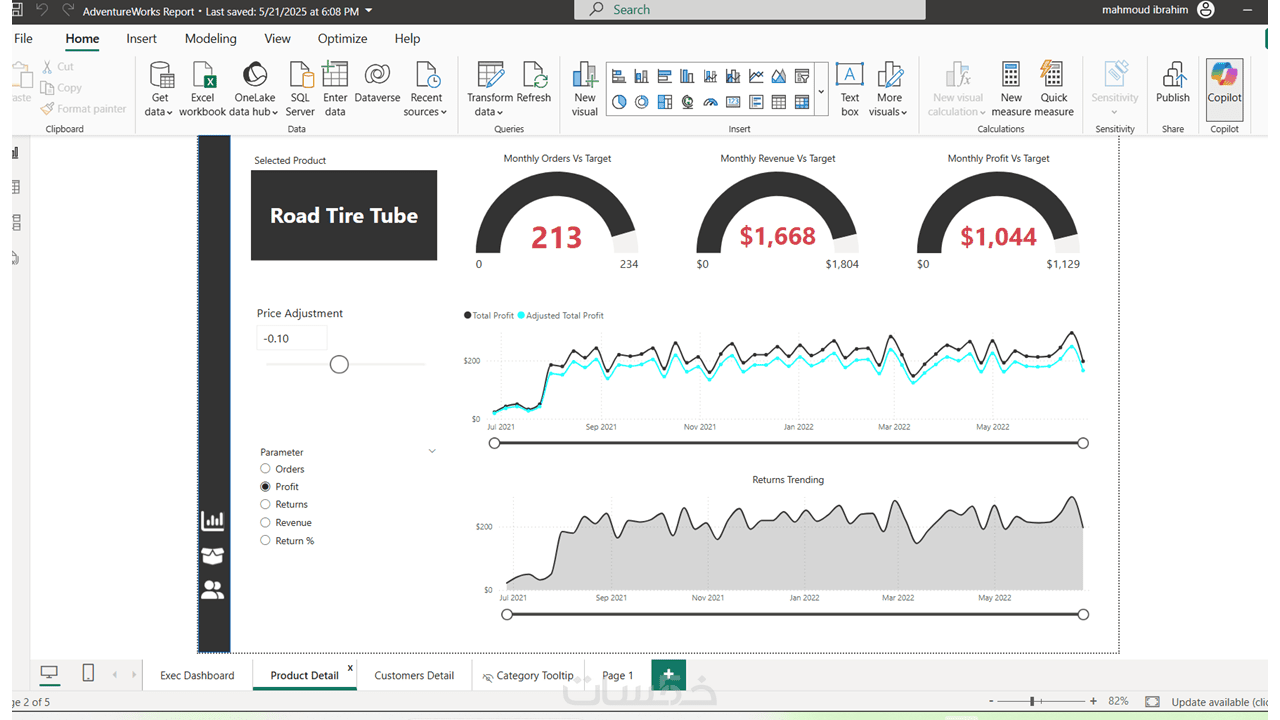Add a new report page

pyautogui.click(x=668, y=675)
